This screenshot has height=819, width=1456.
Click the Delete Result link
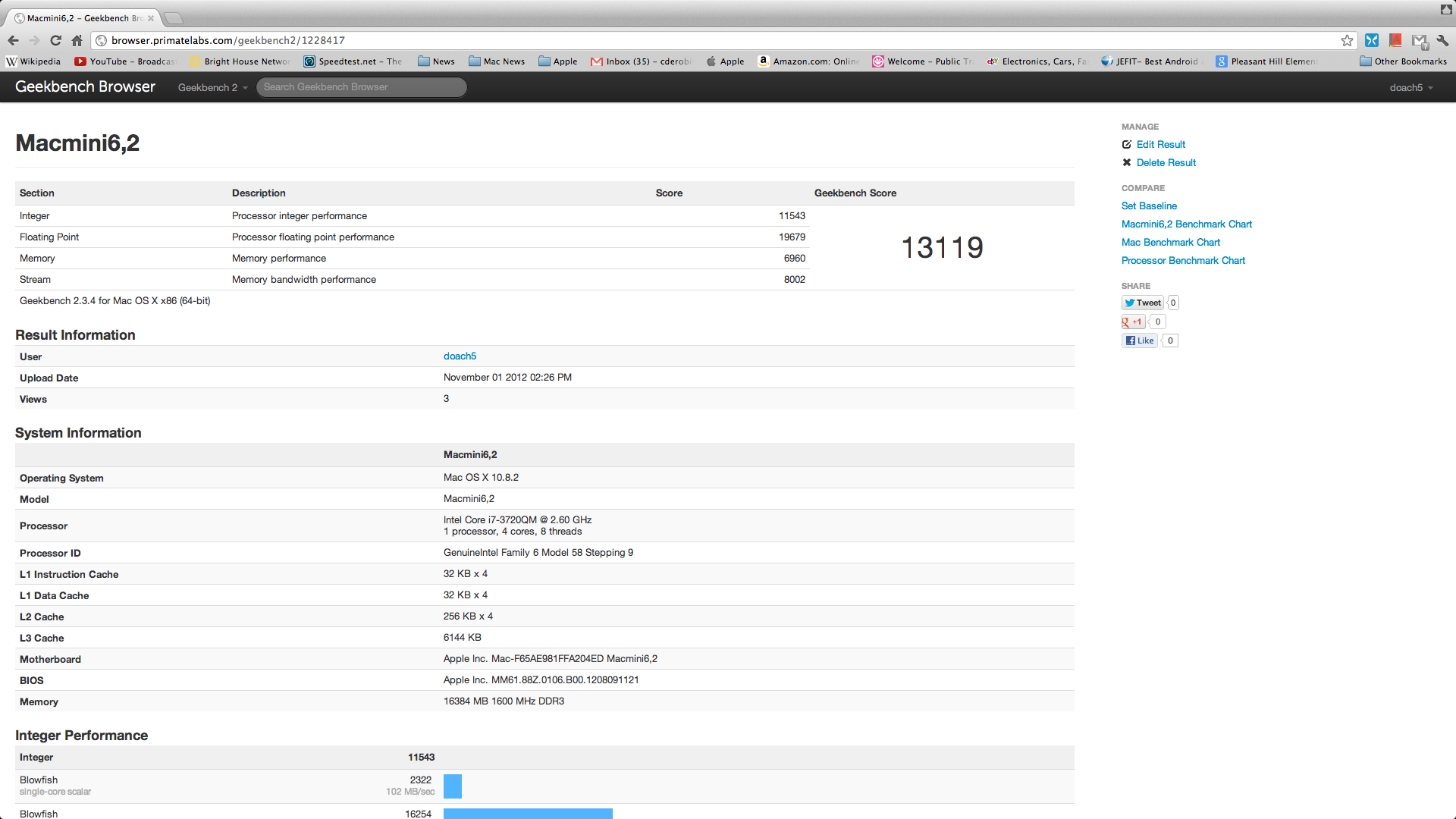coord(1166,162)
